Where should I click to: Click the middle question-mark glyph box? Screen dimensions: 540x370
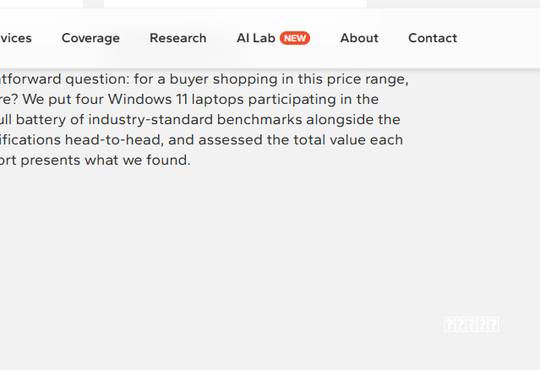471,325
